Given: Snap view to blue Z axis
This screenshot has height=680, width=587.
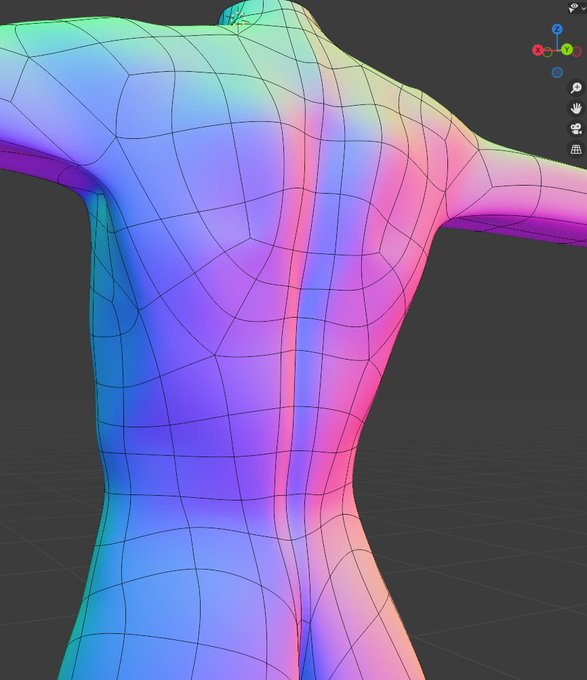Looking at the screenshot, I should (557, 29).
